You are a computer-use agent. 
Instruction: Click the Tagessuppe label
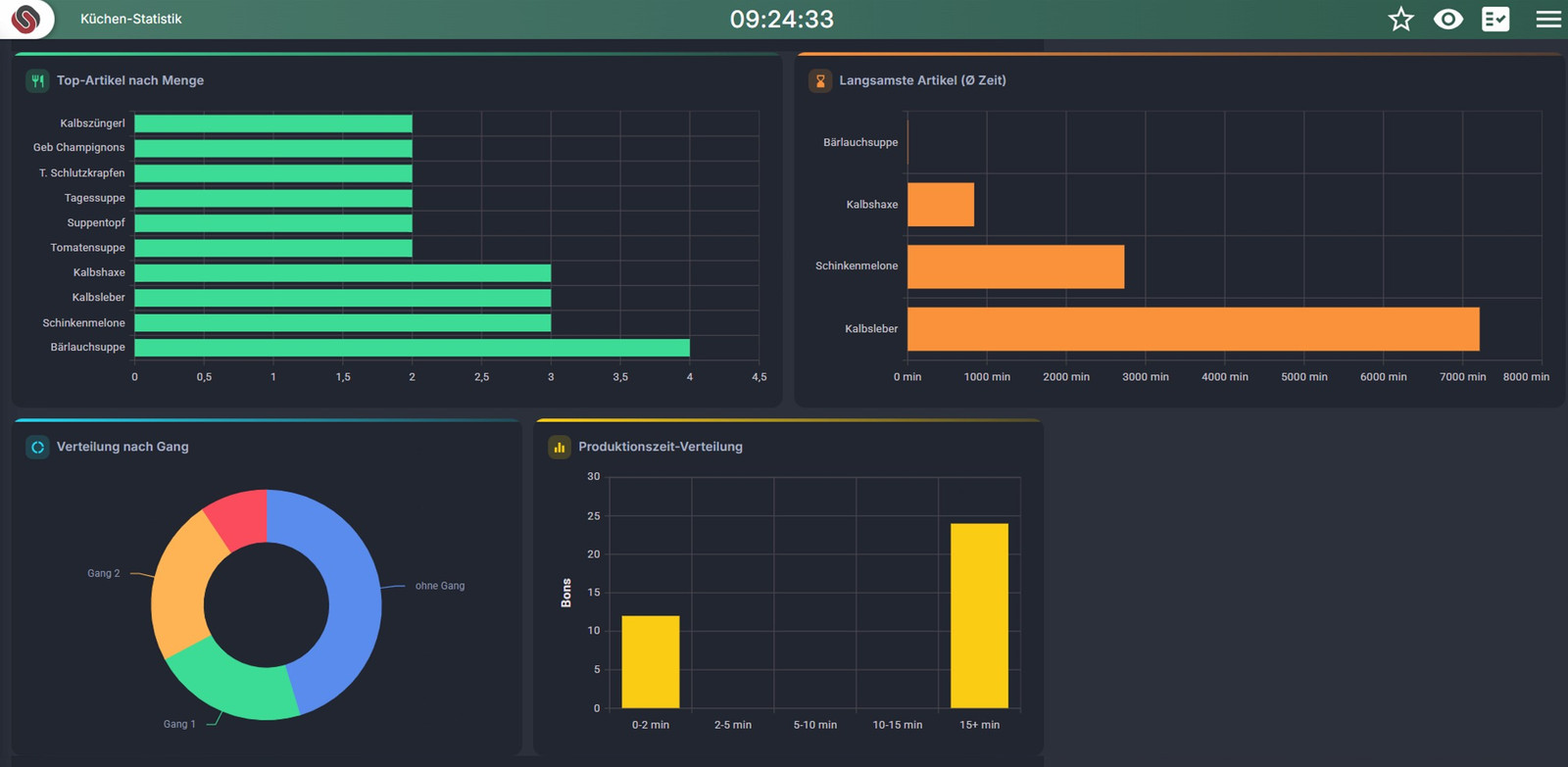coord(95,198)
